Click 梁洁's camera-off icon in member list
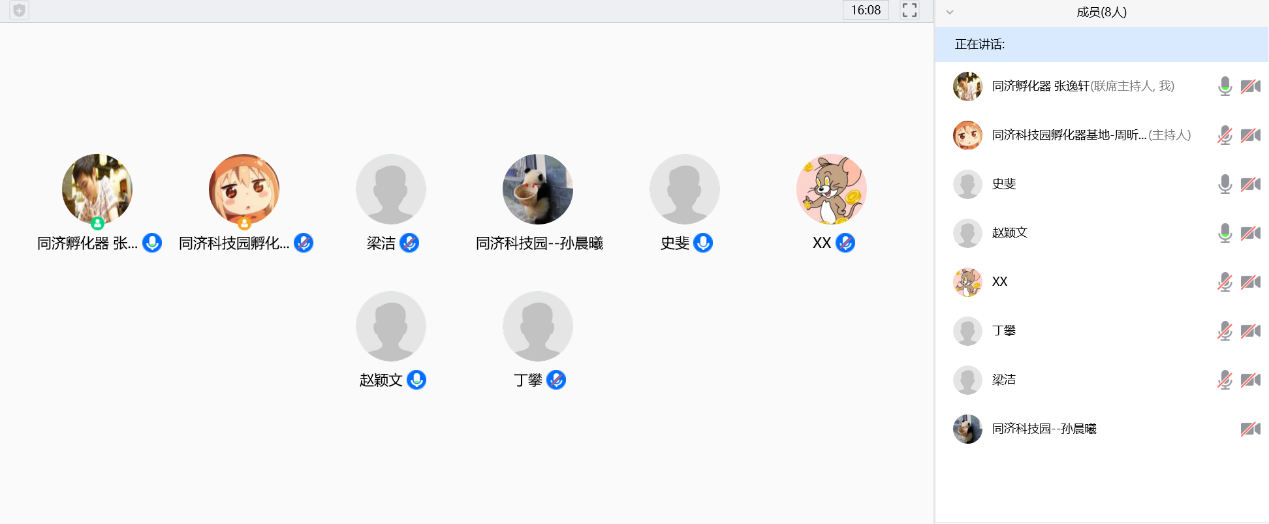 [1250, 380]
